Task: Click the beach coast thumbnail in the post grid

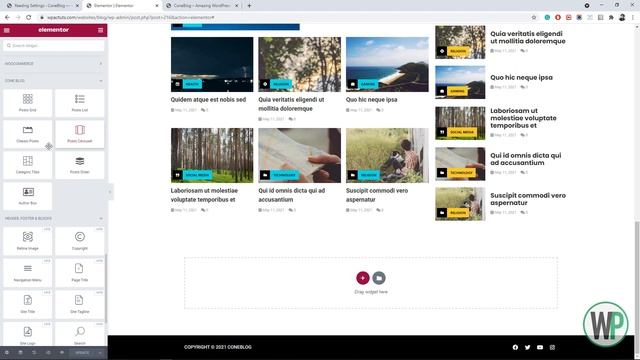Action: coord(387,64)
